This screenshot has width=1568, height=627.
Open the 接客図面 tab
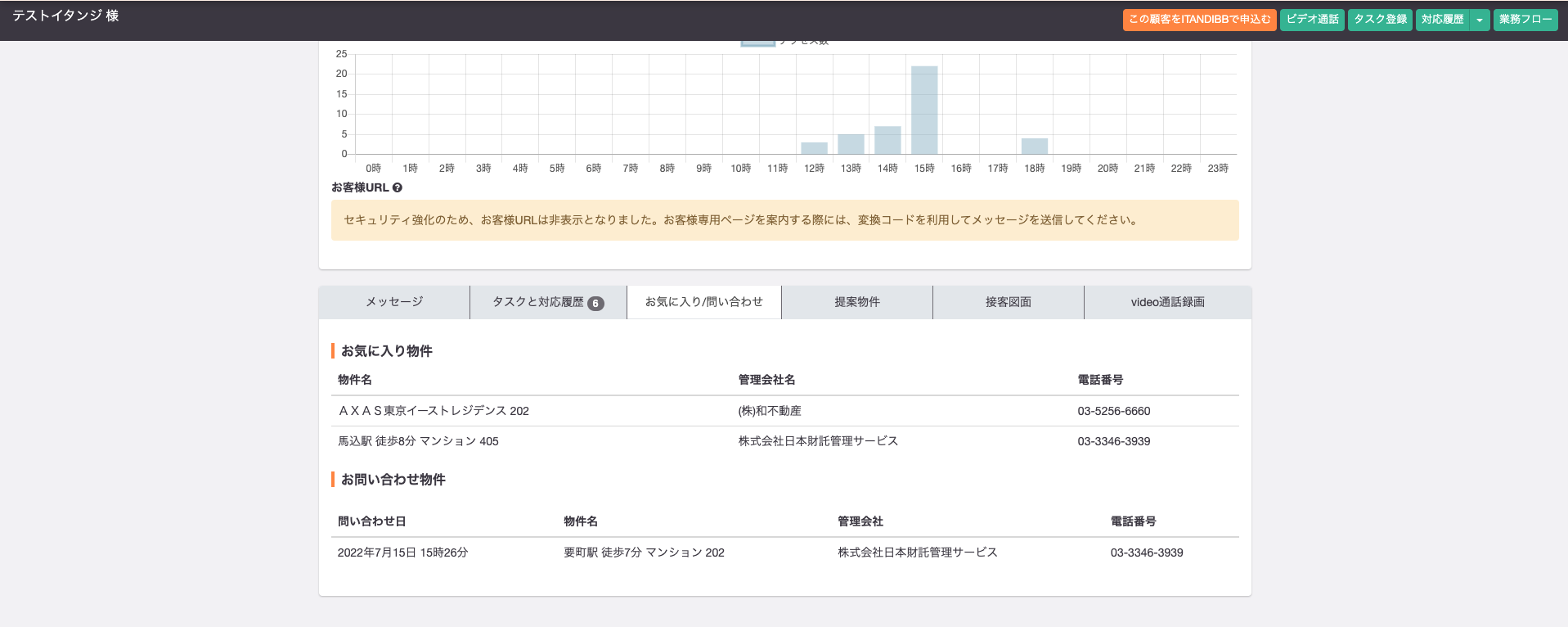click(x=1009, y=302)
